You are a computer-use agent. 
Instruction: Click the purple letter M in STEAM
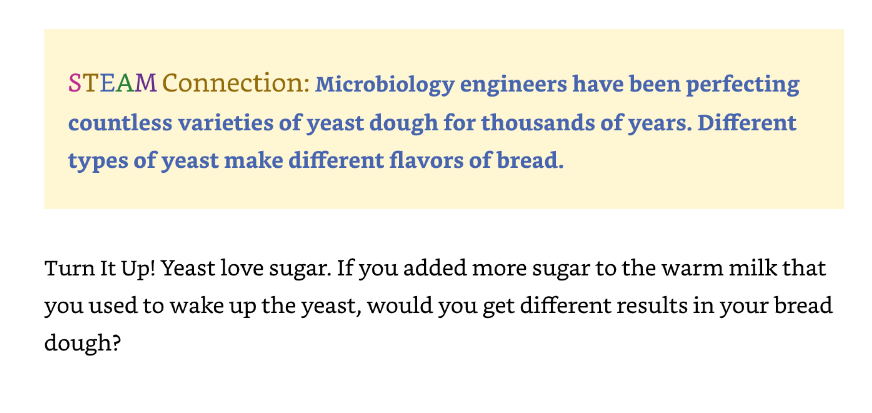pos(146,83)
